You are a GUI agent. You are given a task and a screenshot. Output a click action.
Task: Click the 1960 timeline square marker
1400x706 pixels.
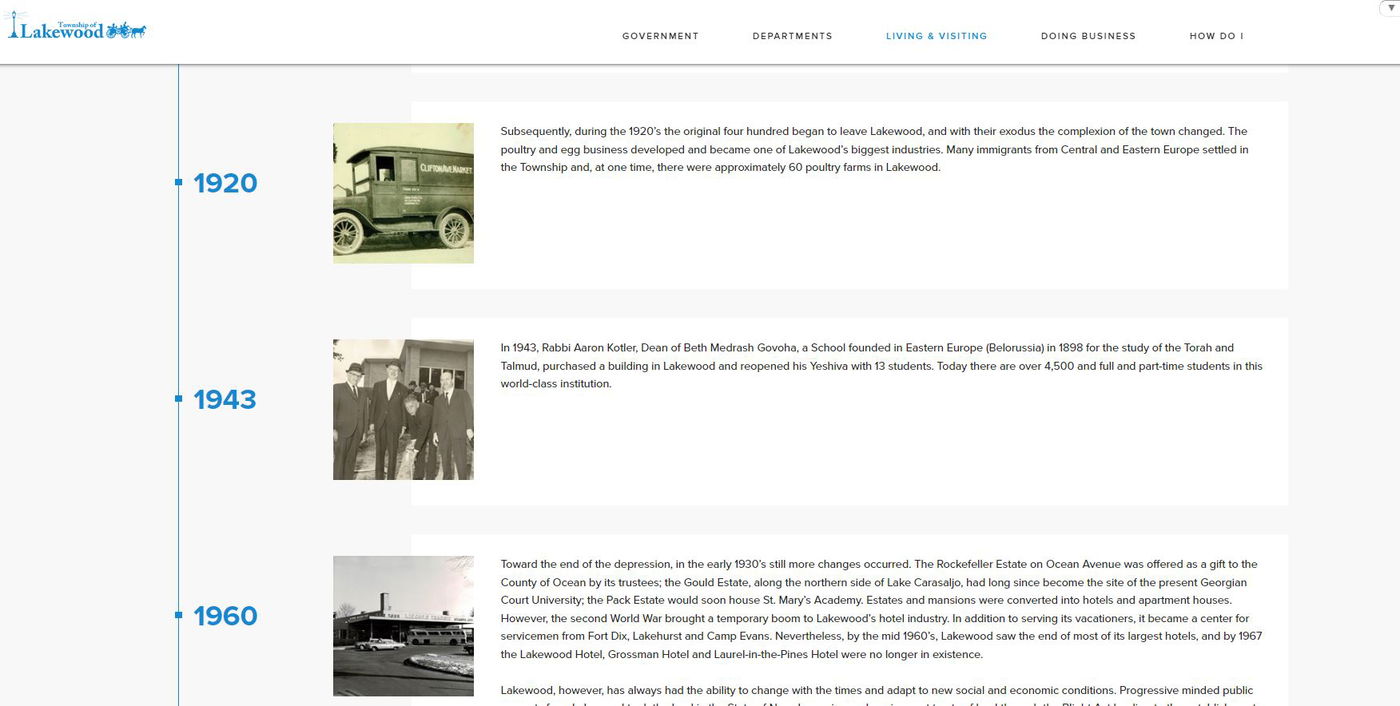[x=178, y=615]
